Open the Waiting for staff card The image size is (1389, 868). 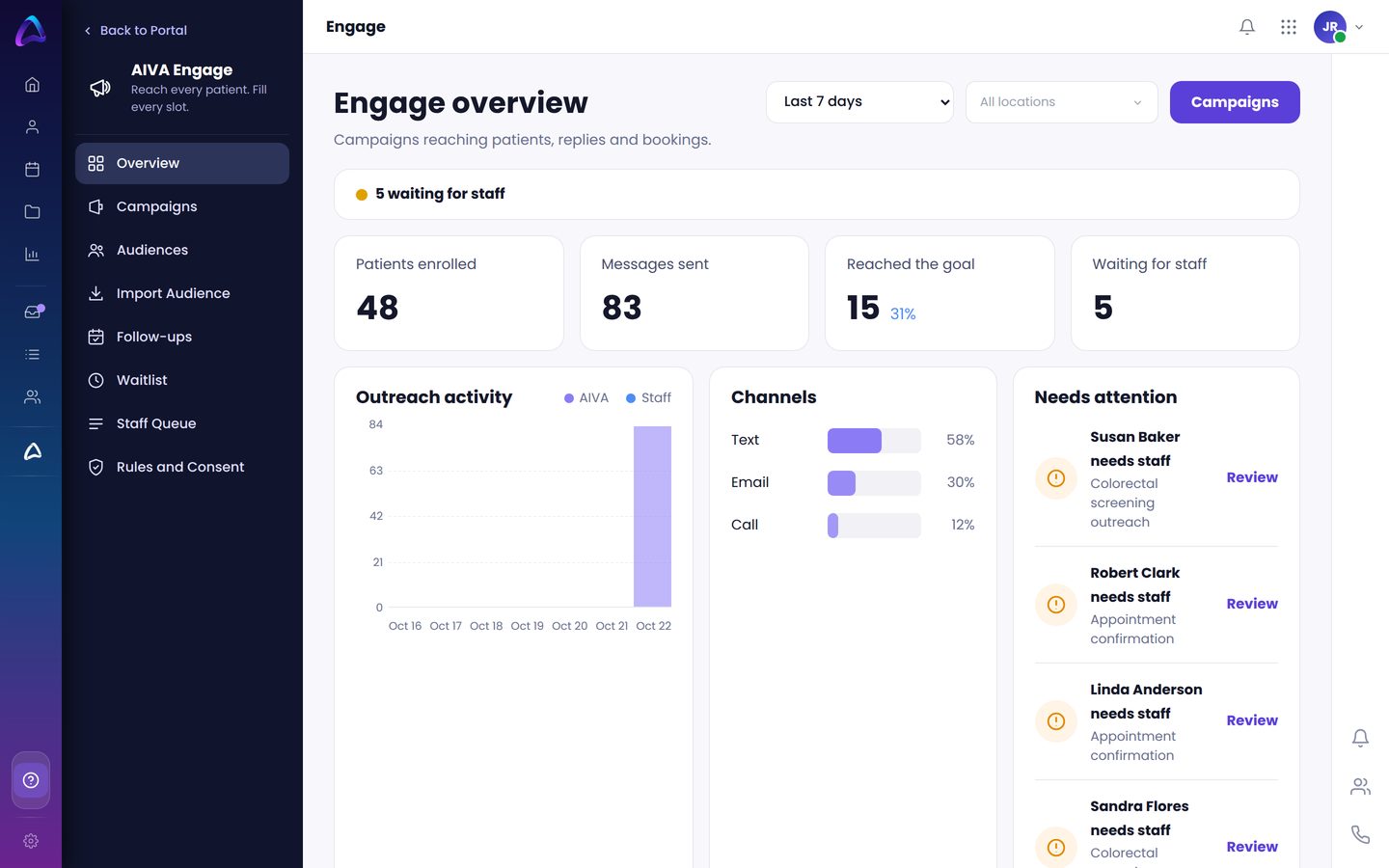click(1185, 293)
